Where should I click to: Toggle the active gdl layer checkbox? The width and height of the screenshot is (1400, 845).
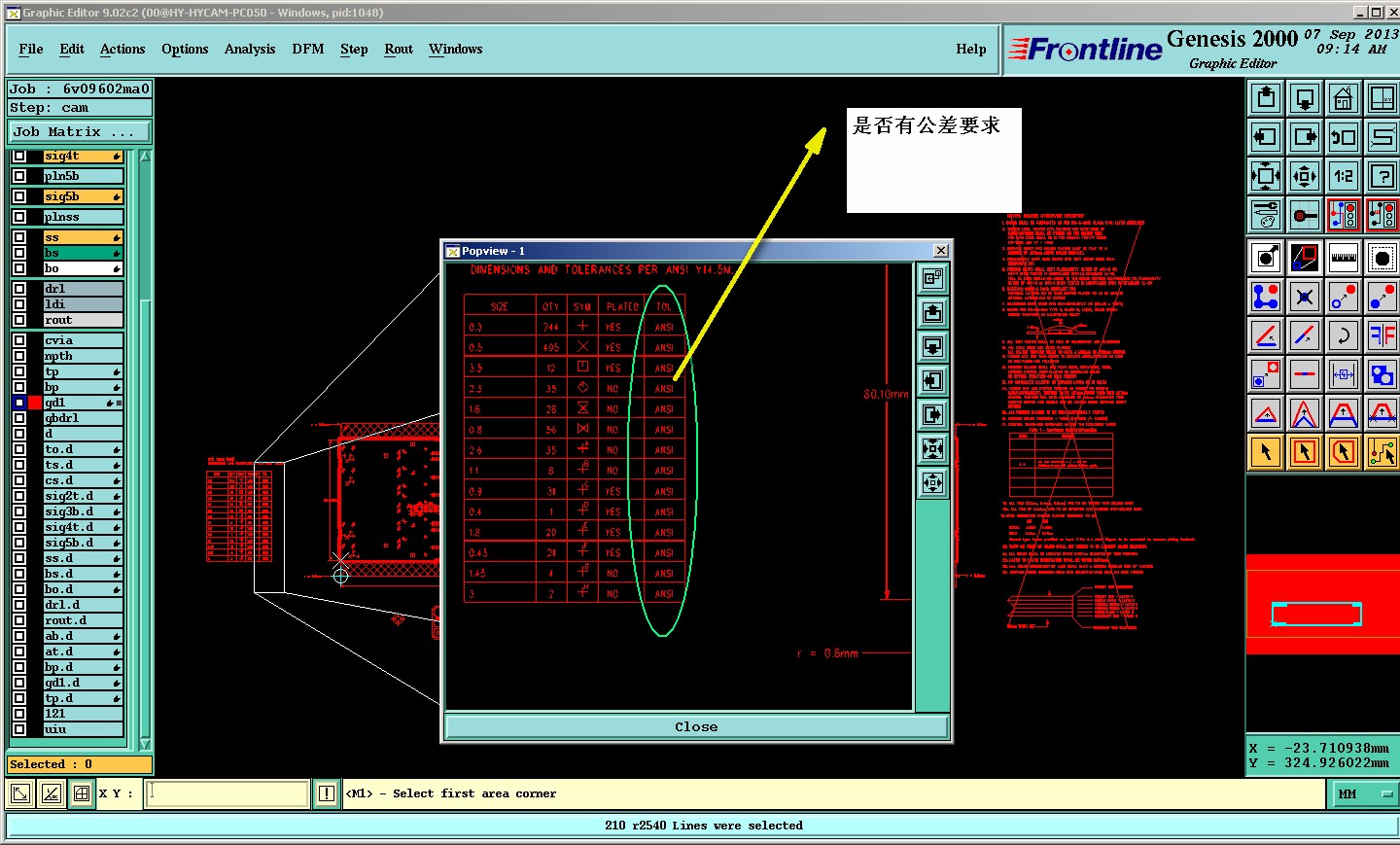tap(19, 403)
